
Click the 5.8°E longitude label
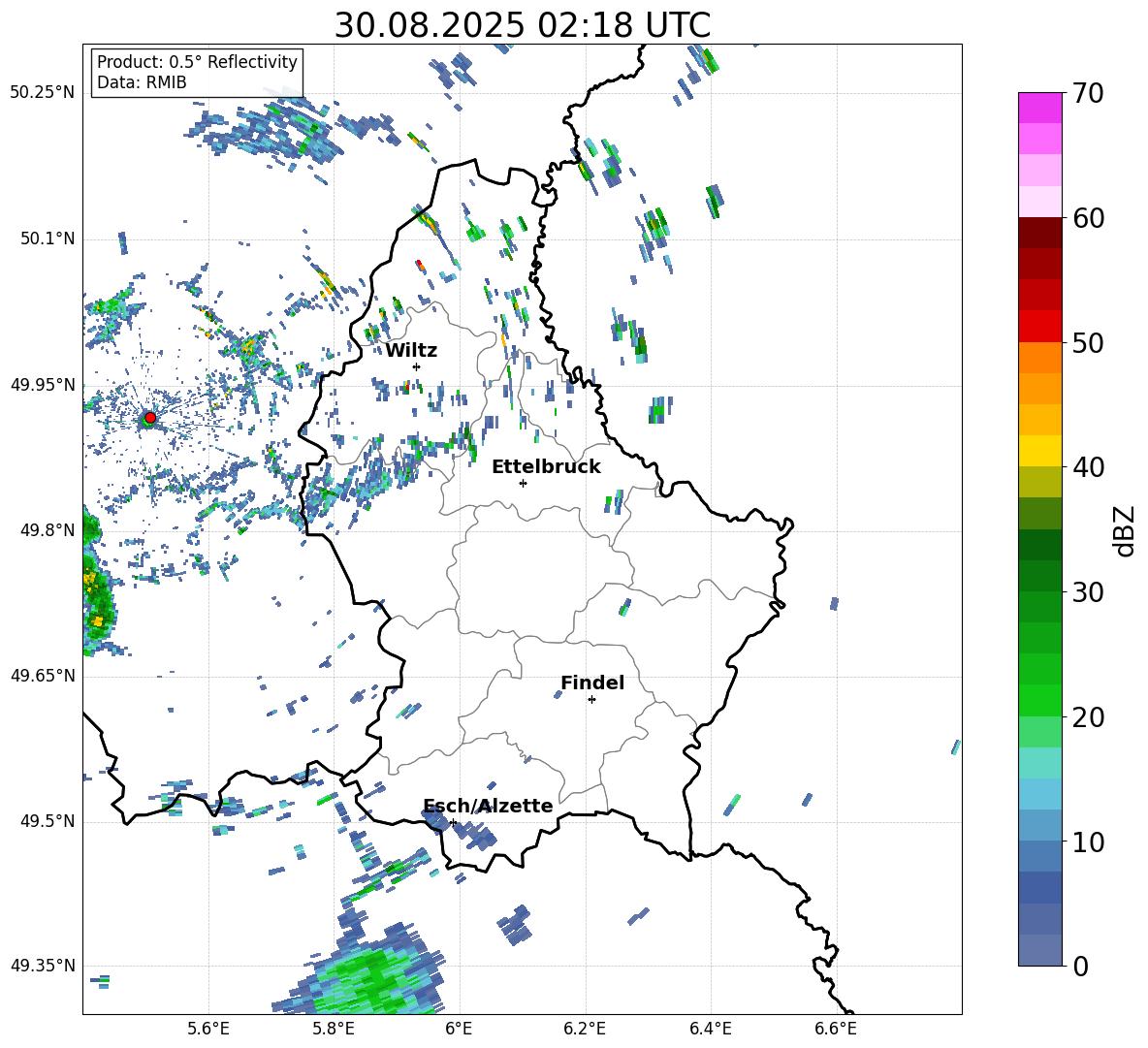tap(334, 1029)
